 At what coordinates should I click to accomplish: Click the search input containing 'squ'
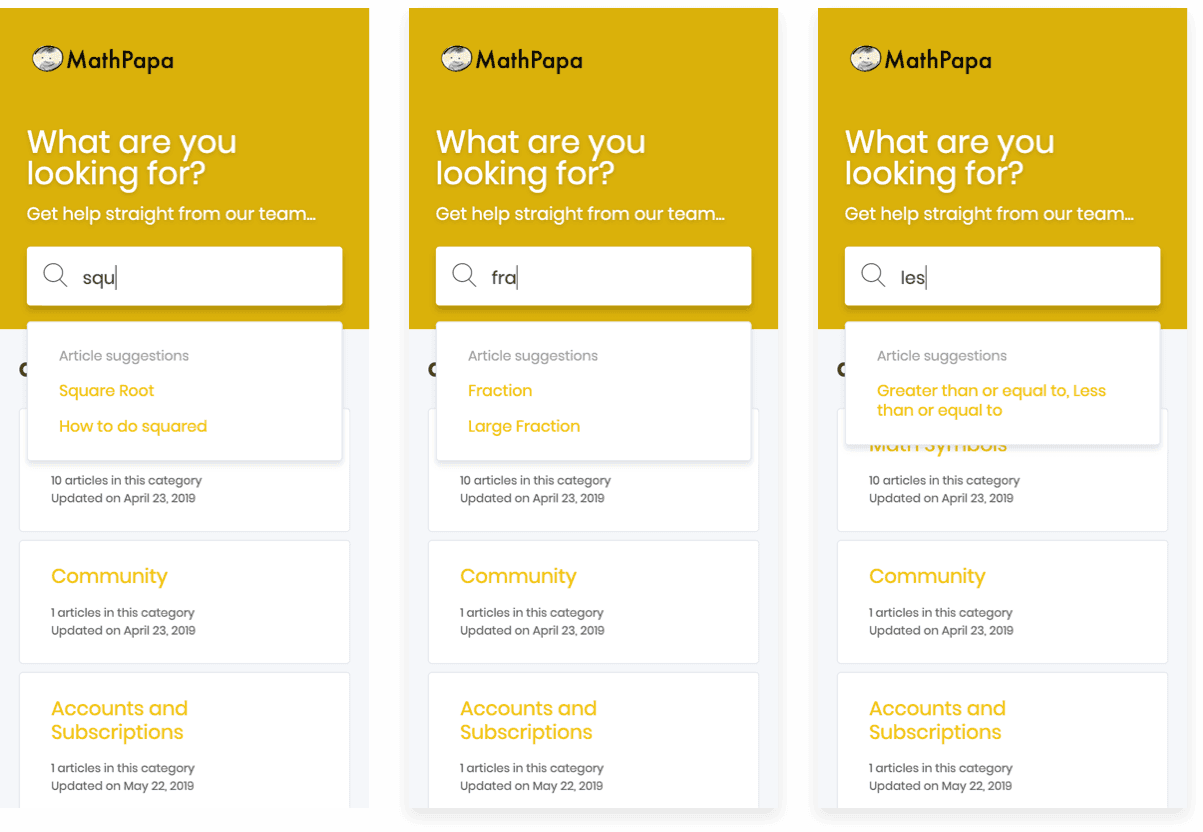tap(184, 275)
